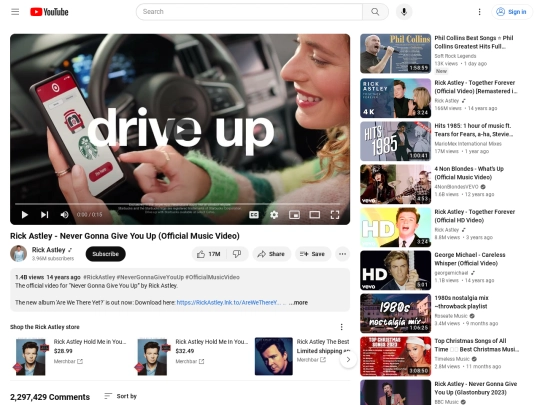Save video to a playlist
Viewport: 540px width, 405px height.
pos(312,254)
